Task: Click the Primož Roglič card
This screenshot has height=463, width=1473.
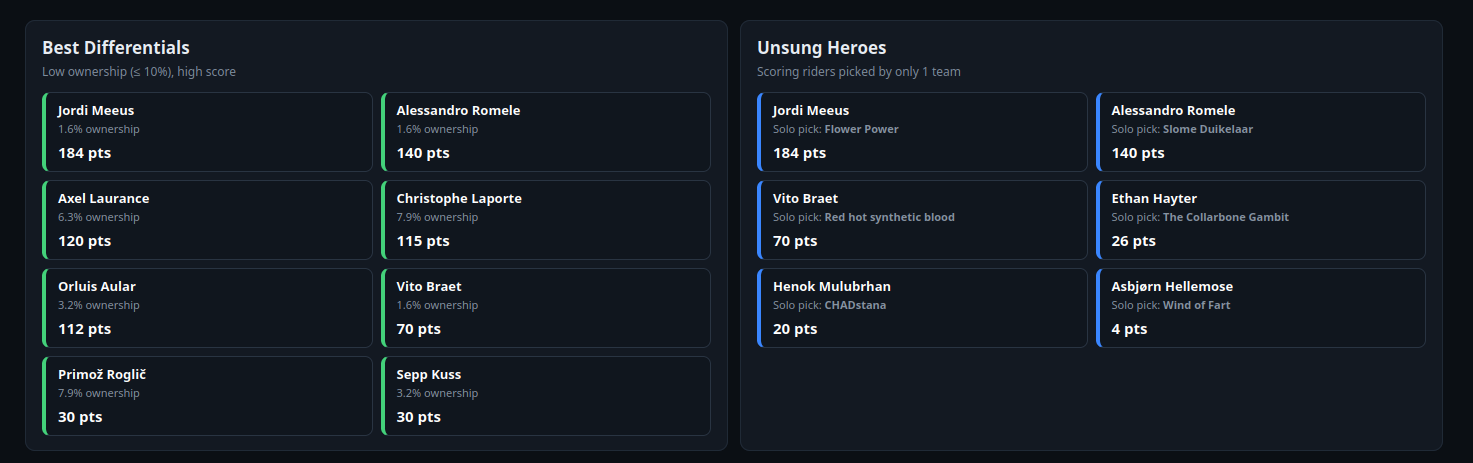Action: (207, 396)
